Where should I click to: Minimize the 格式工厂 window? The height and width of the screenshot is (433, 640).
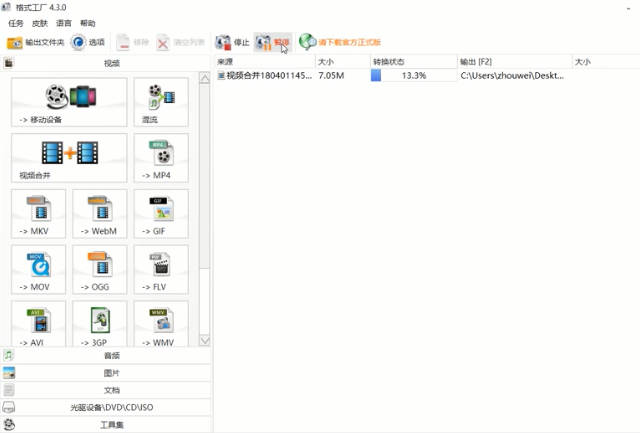coord(629,8)
